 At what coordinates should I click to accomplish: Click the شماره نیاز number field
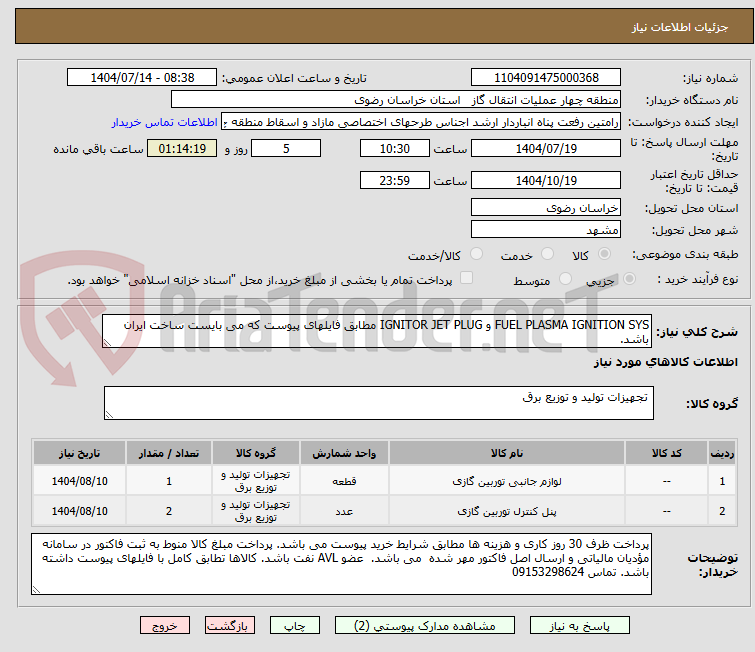(546, 78)
